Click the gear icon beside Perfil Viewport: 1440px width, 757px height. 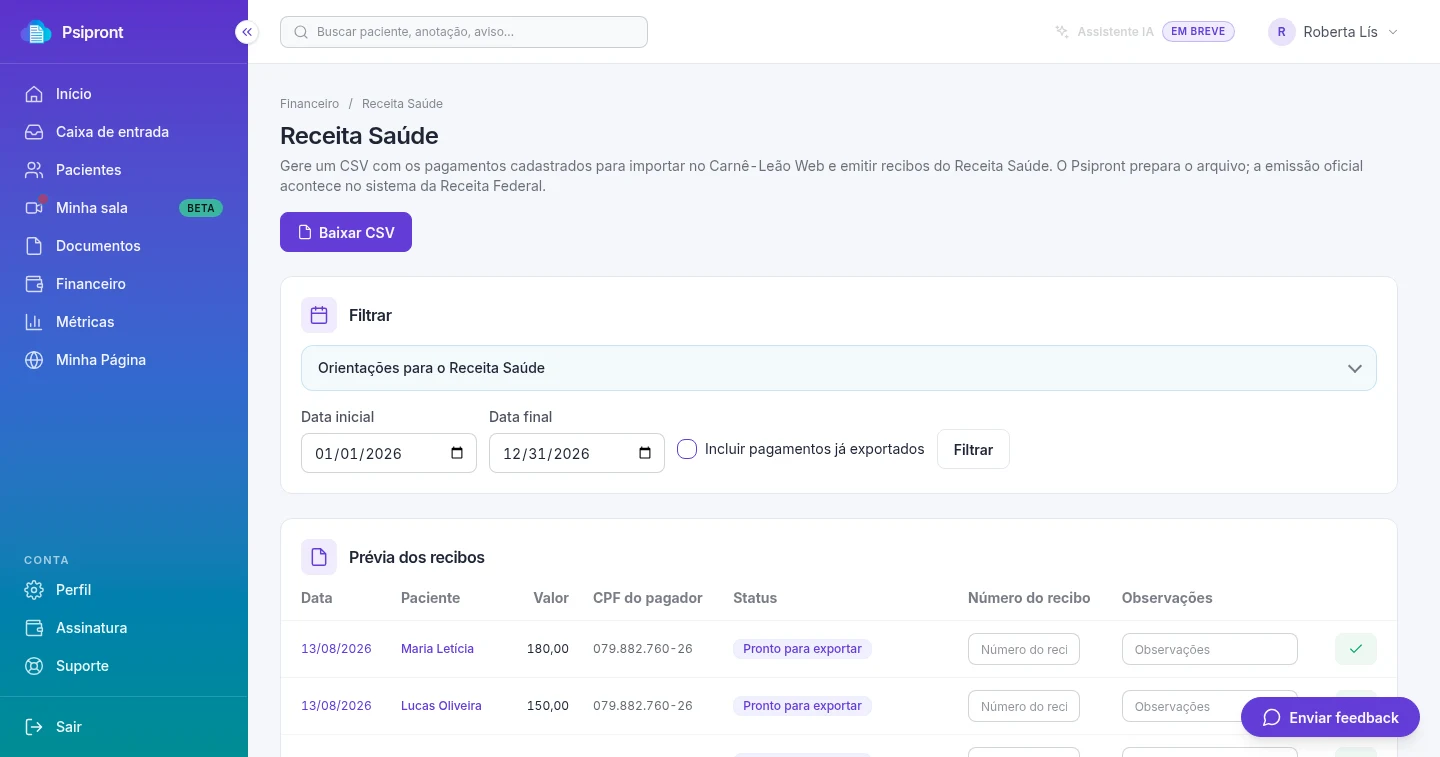coord(34,590)
